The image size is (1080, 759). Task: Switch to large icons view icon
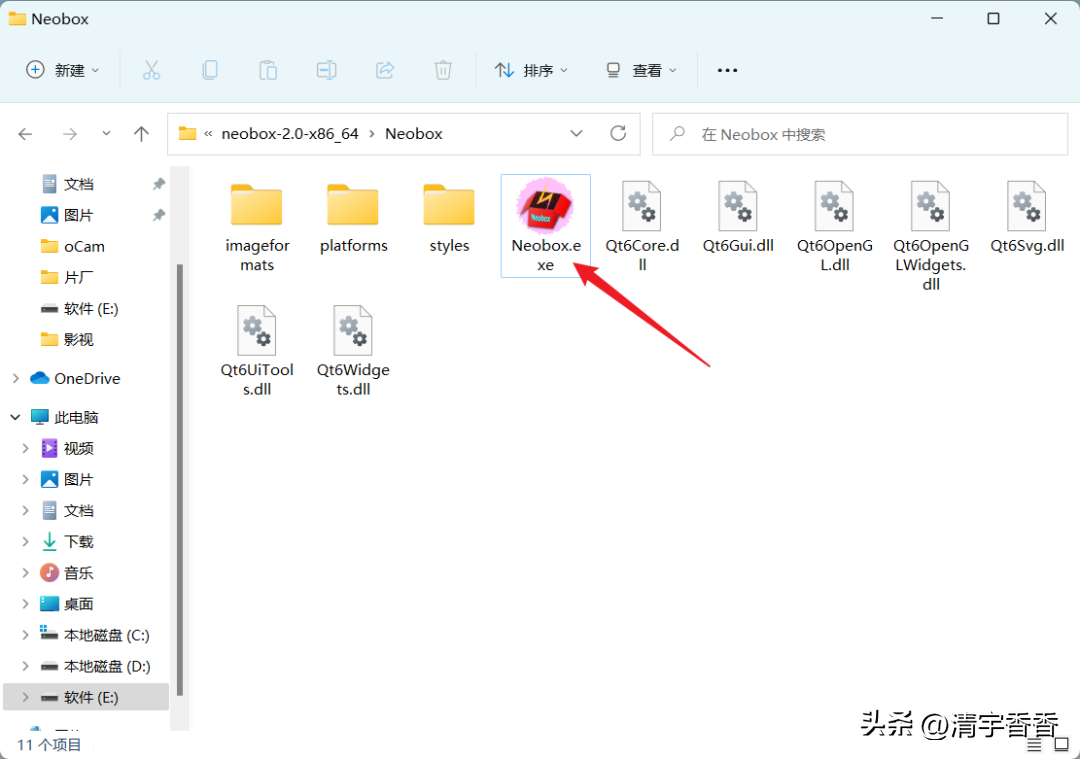[1061, 745]
